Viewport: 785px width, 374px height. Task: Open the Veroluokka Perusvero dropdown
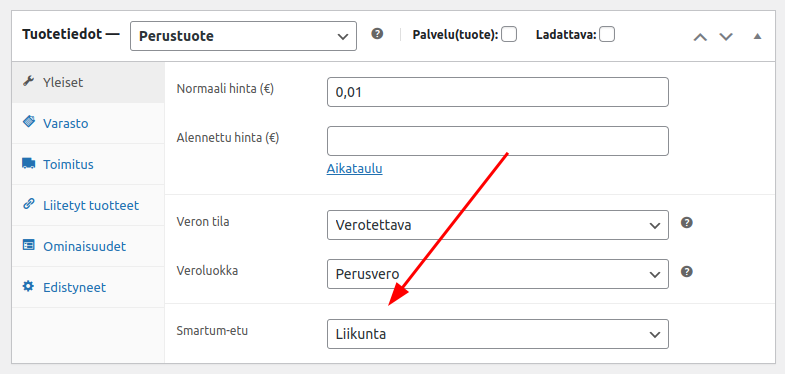pyautogui.click(x=498, y=274)
